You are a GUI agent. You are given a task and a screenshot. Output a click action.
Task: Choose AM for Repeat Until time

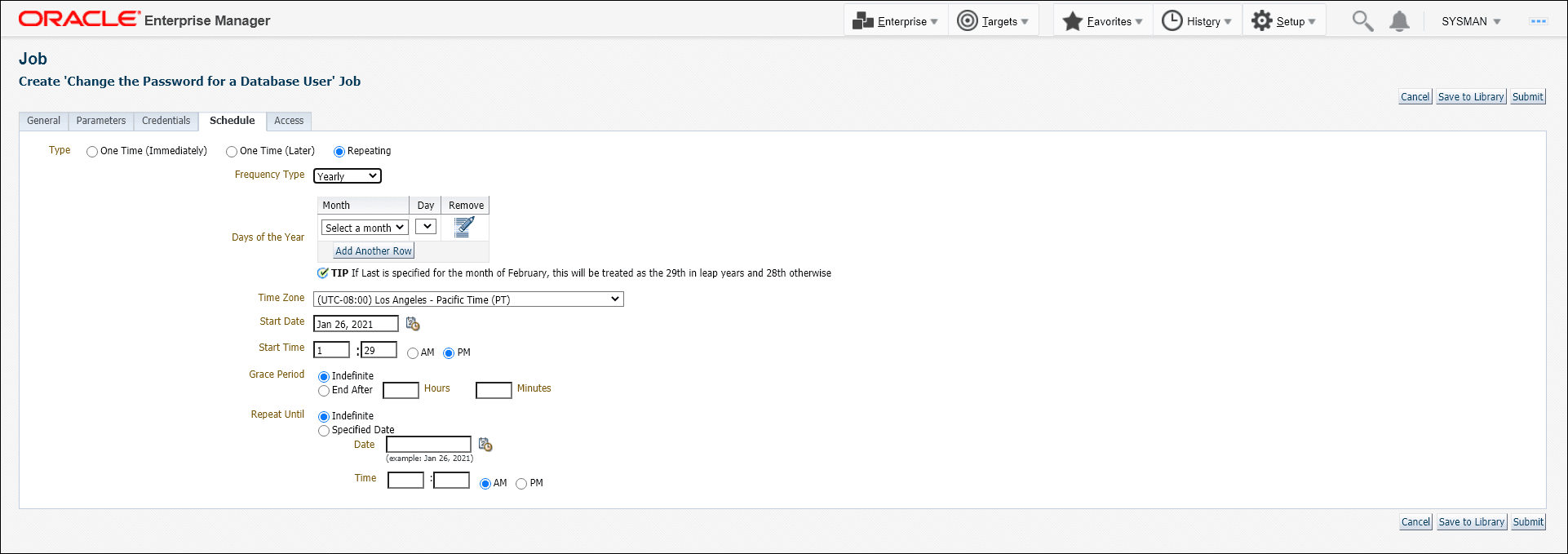485,484
